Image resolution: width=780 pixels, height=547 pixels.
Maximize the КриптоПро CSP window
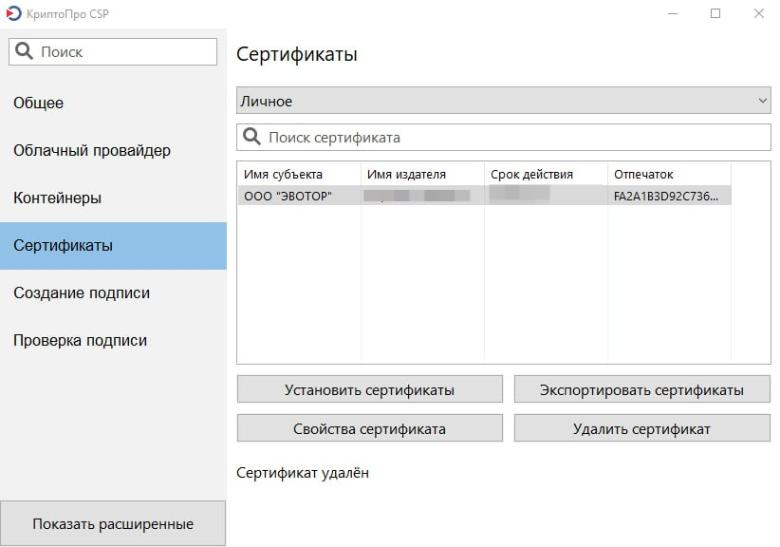[x=715, y=13]
